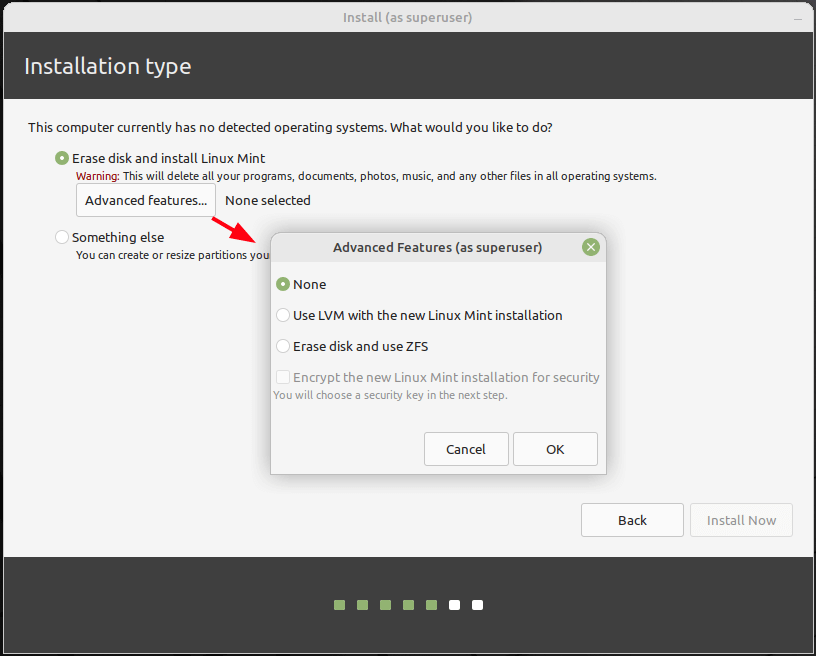Close the Advanced Features dialog with X icon
Screen dimensions: 816x656
tap(591, 247)
